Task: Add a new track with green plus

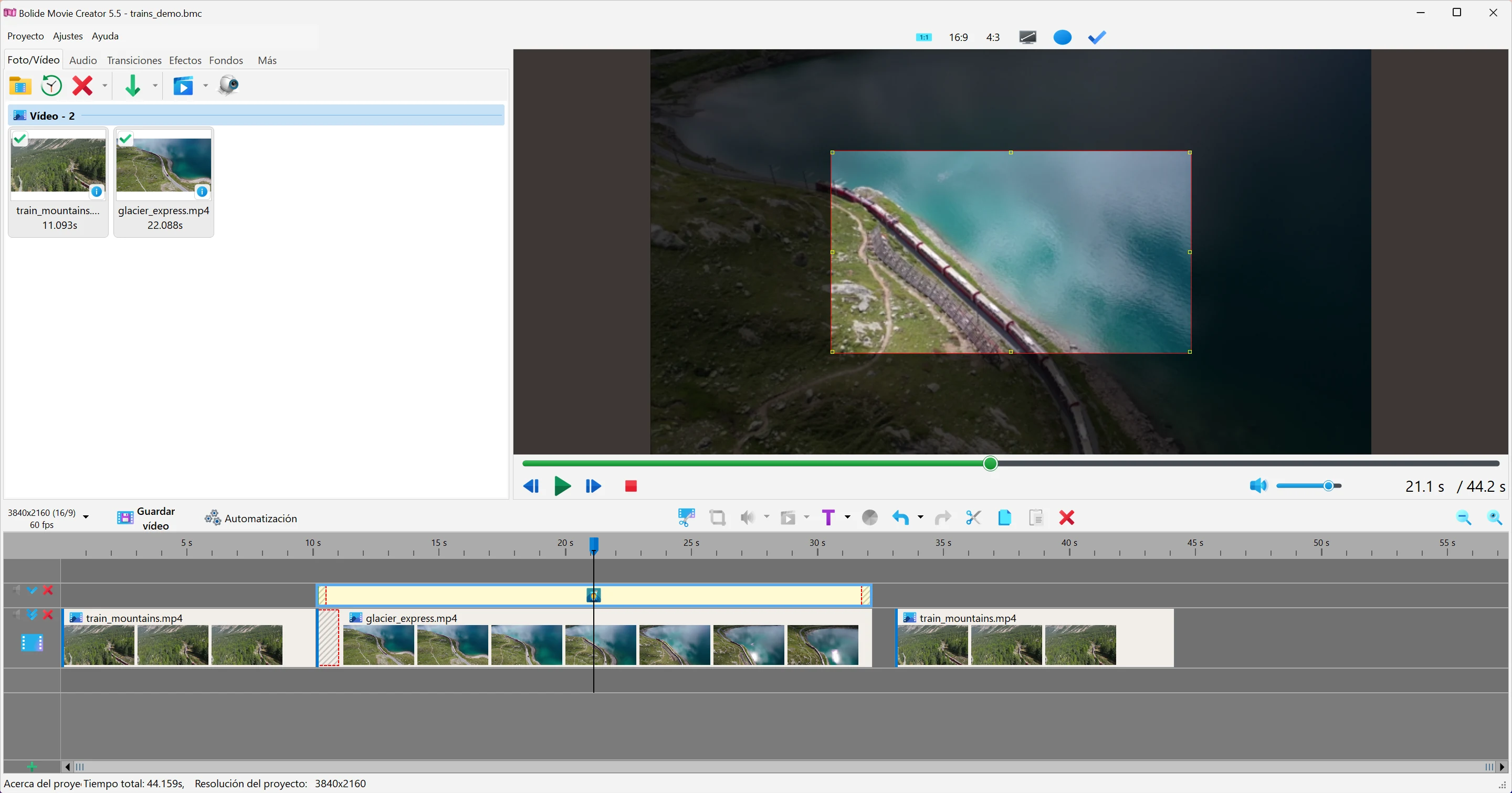Action: (x=31, y=767)
